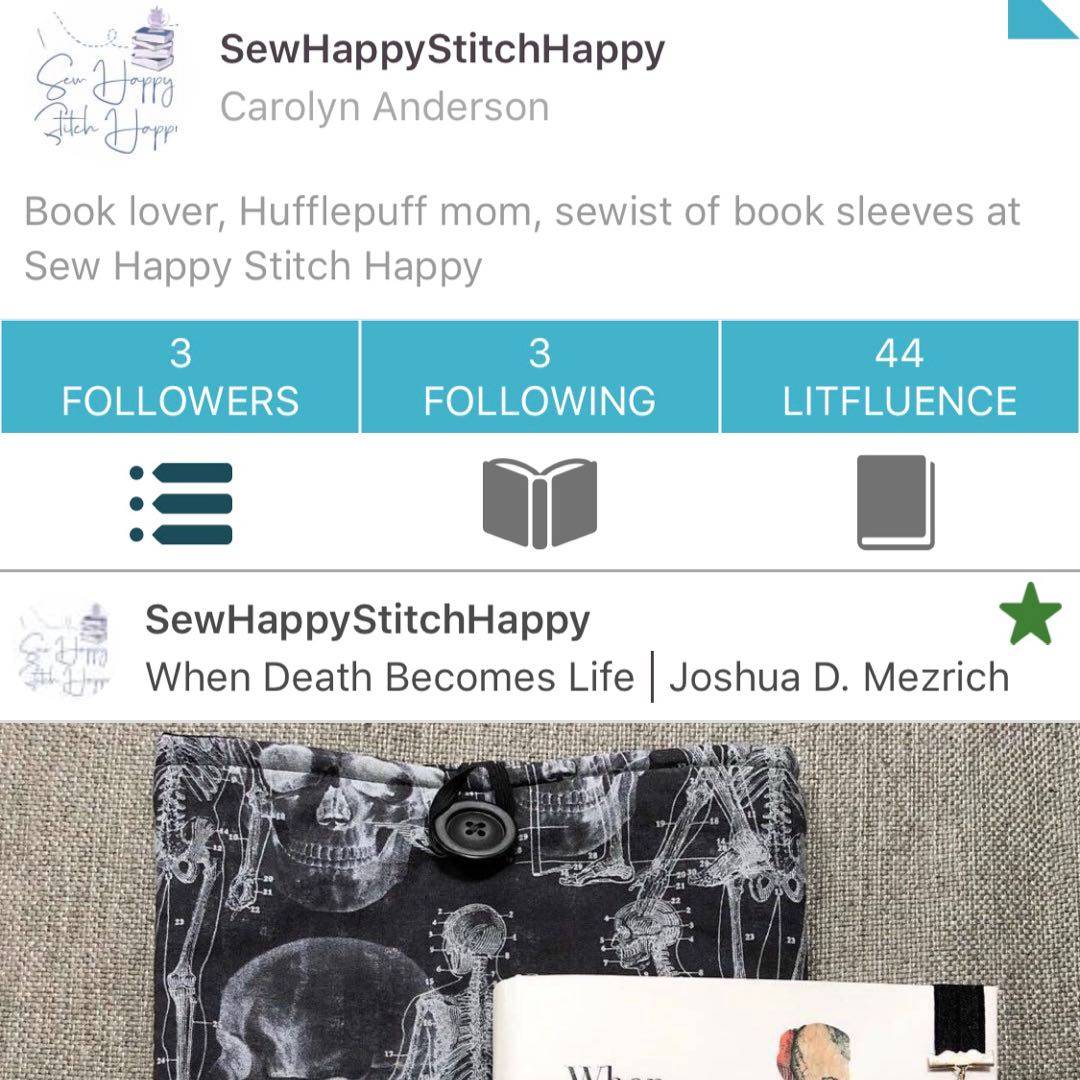Screen dimensions: 1080x1080
Task: Tap the white book cover in the photo
Action: click(744, 1028)
